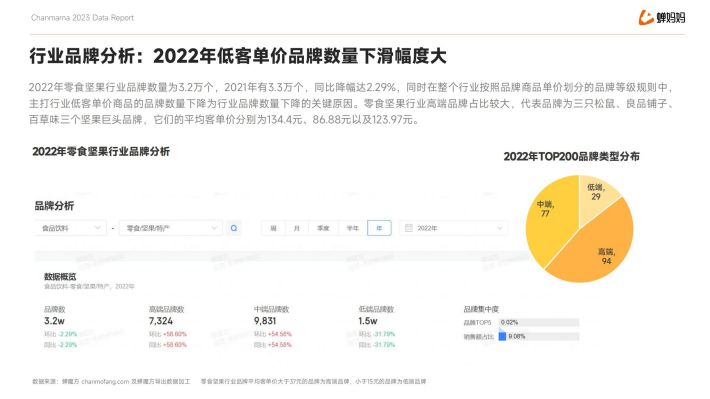Viewport: 710px width, 399px height.
Task: Select the 年 (year) time range tab
Action: (379, 228)
